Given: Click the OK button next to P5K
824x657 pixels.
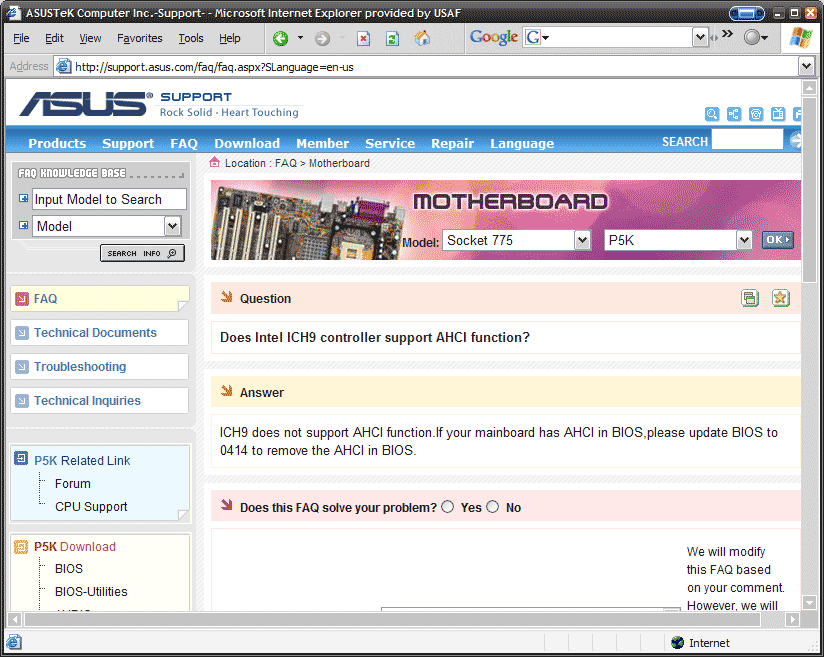Looking at the screenshot, I should 778,240.
